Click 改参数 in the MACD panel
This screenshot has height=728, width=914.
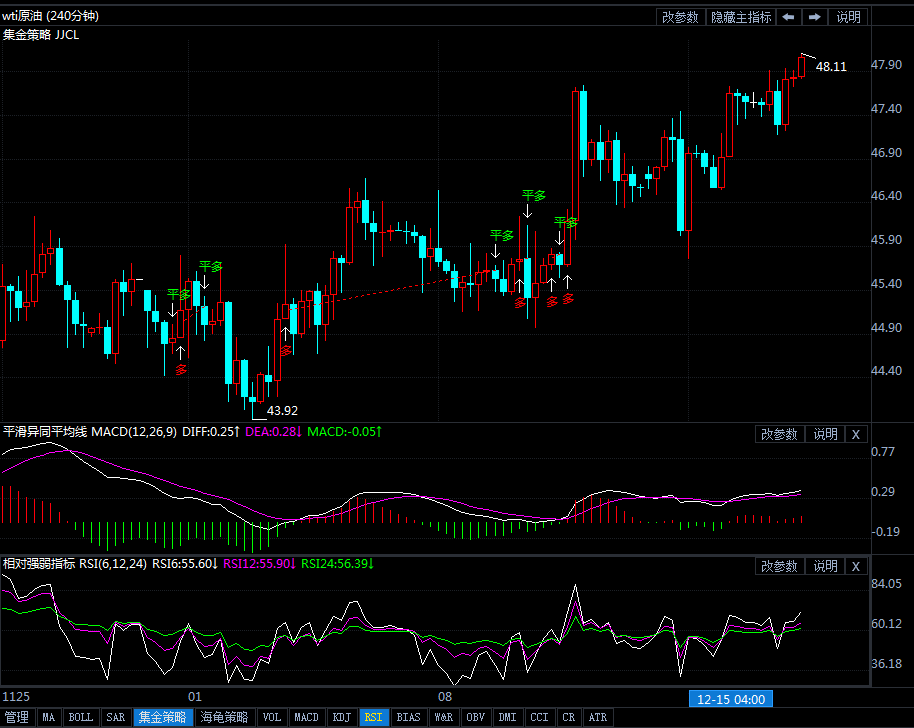[779, 434]
